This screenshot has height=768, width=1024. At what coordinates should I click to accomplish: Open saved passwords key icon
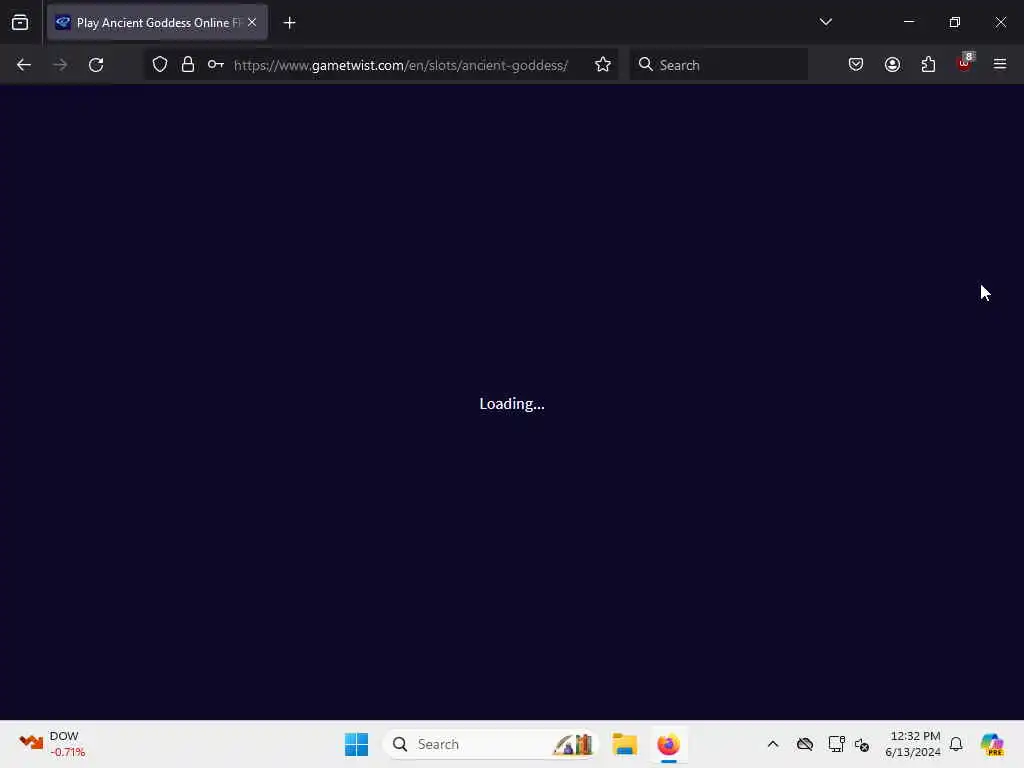[x=216, y=65]
